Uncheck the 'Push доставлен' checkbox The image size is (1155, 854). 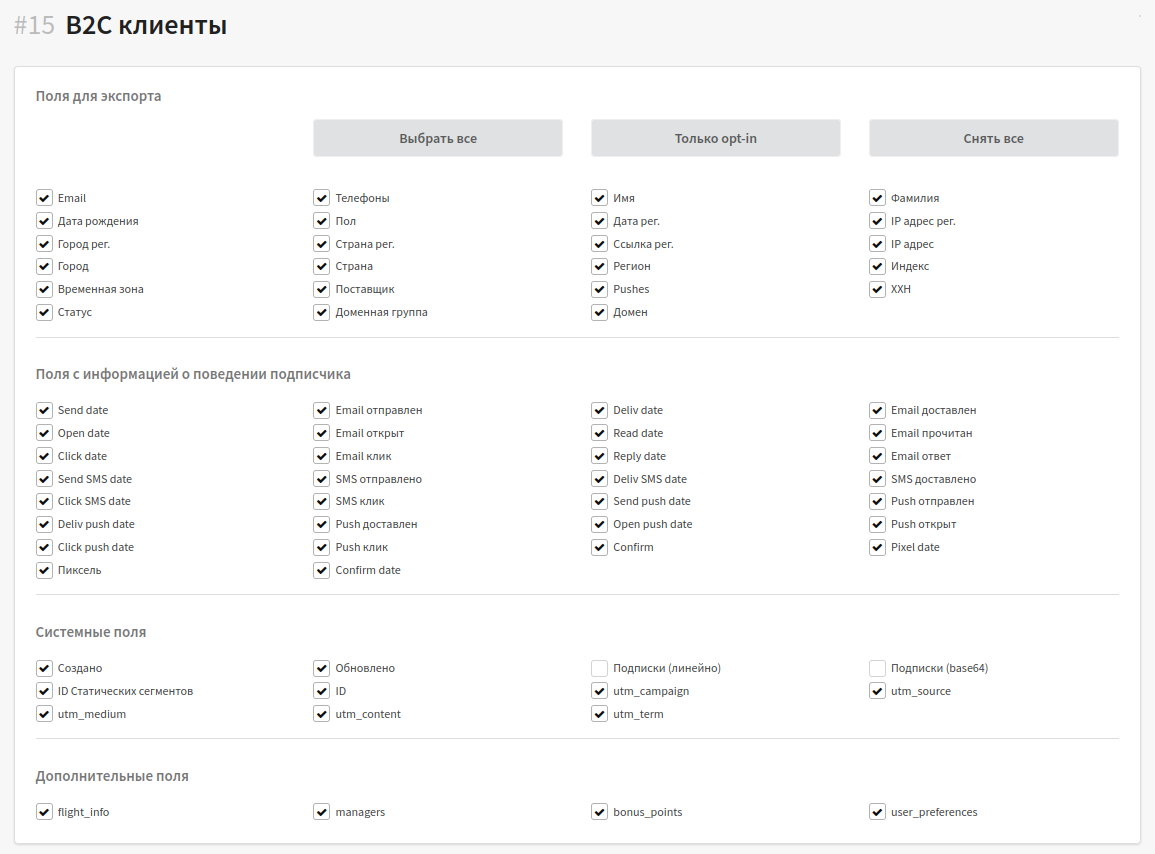click(321, 524)
